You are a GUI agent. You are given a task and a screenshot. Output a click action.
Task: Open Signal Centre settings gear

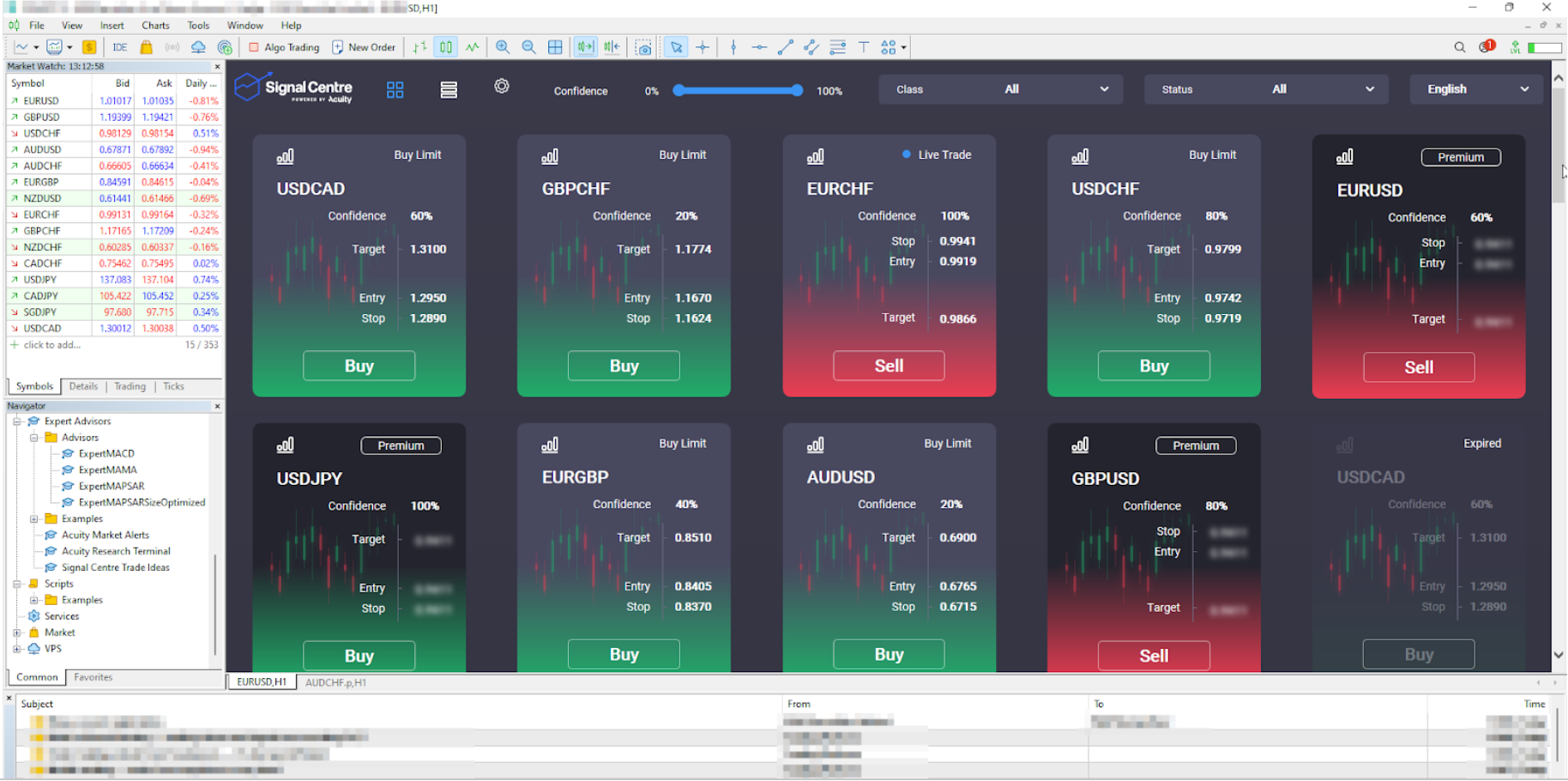click(502, 87)
